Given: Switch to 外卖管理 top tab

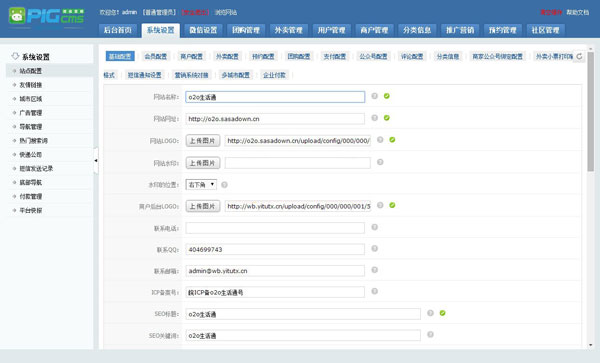Looking at the screenshot, I should (289, 30).
